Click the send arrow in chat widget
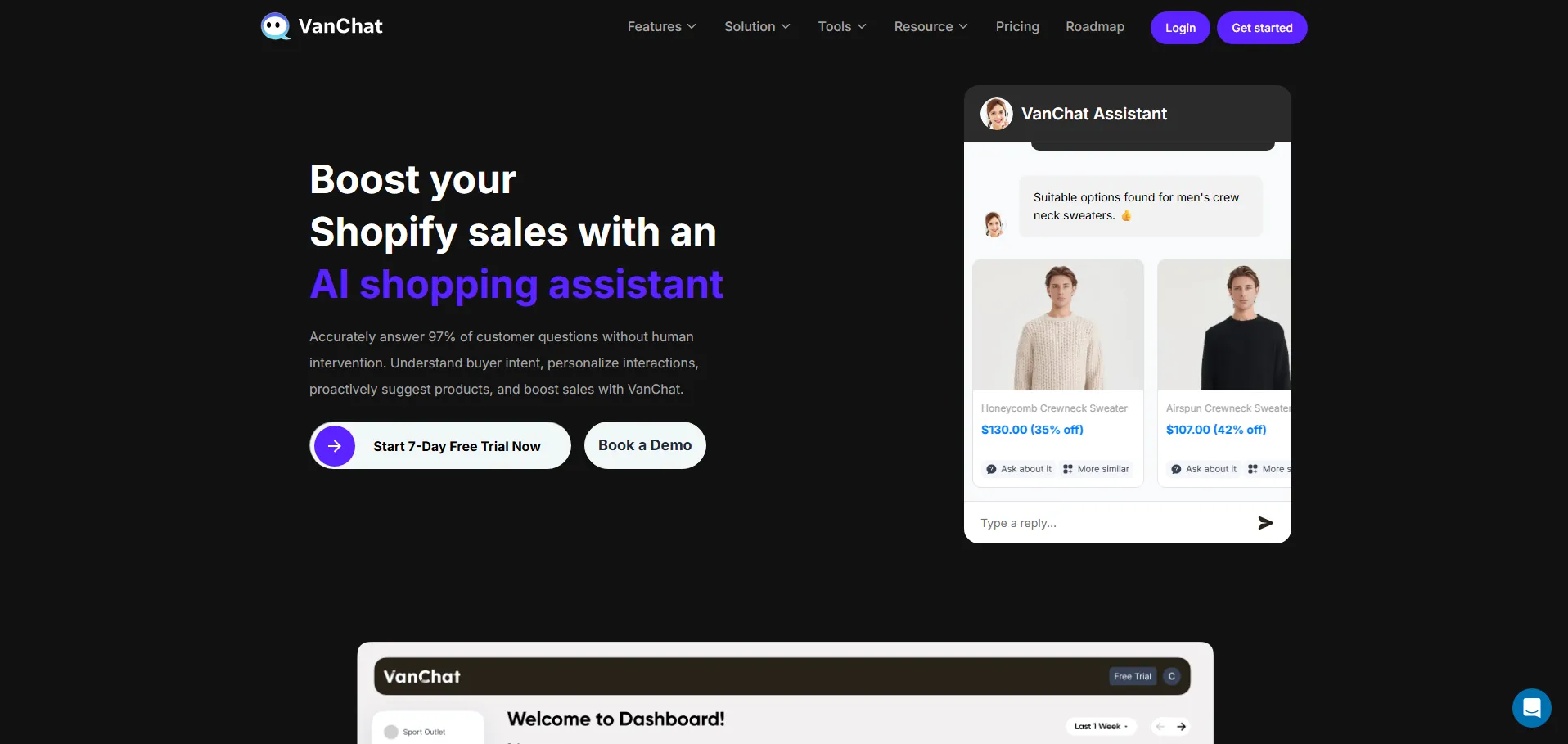The height and width of the screenshot is (744, 1568). pyautogui.click(x=1265, y=523)
